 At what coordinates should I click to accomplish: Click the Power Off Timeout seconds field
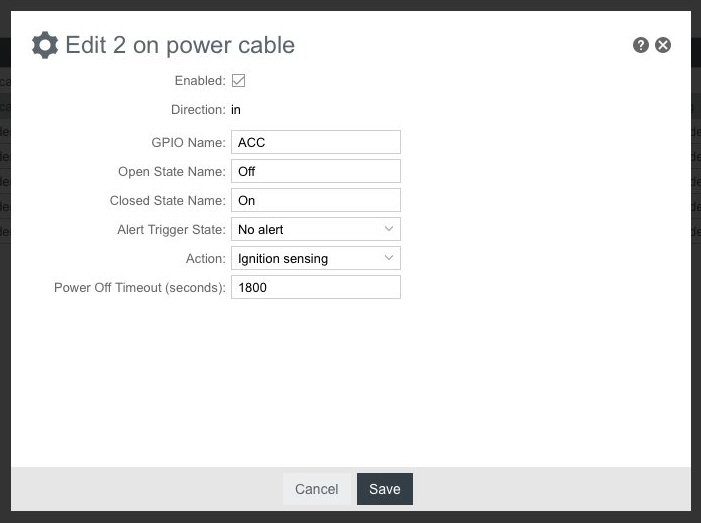tap(315, 287)
